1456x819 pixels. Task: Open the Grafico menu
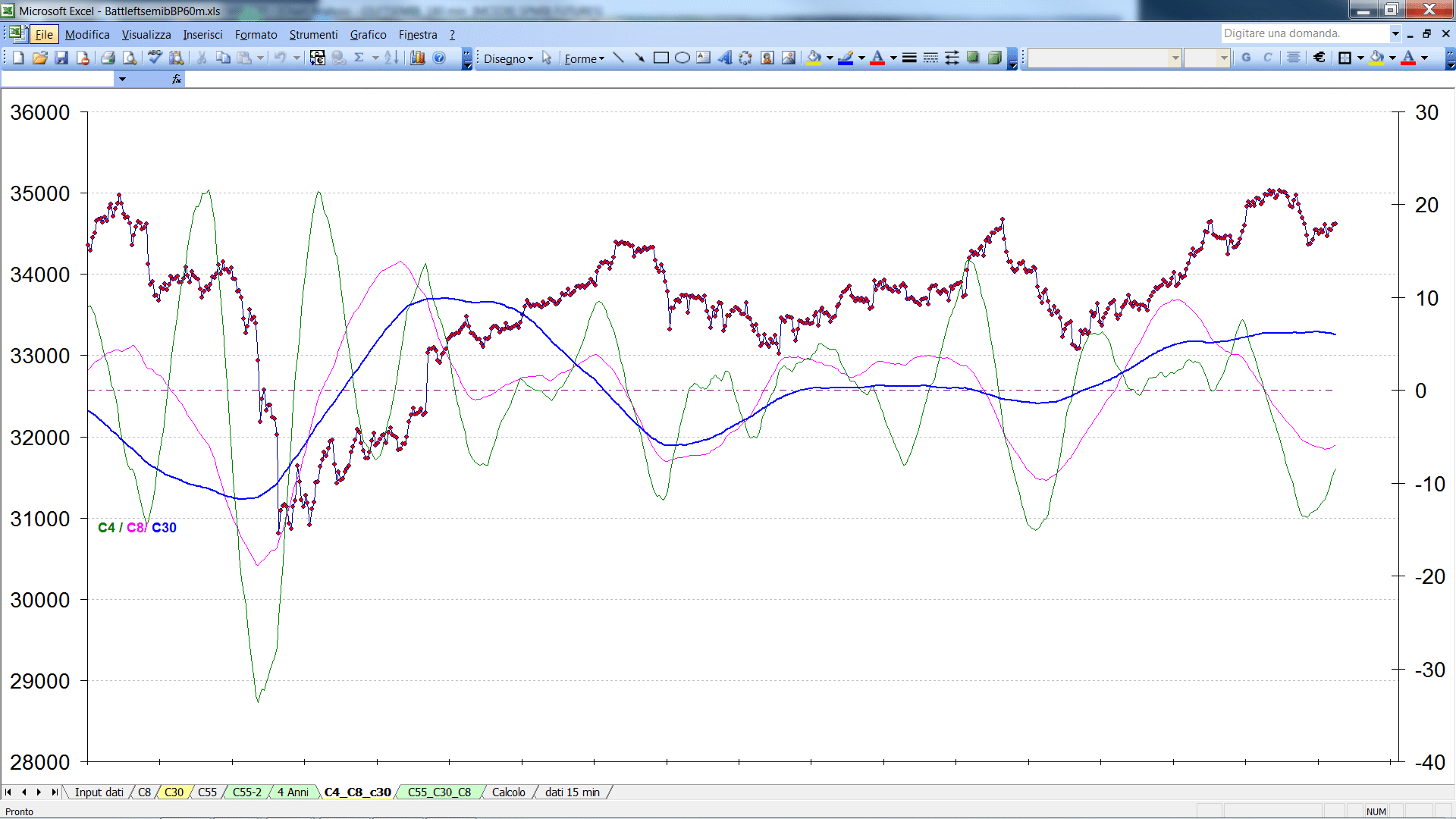tap(368, 34)
